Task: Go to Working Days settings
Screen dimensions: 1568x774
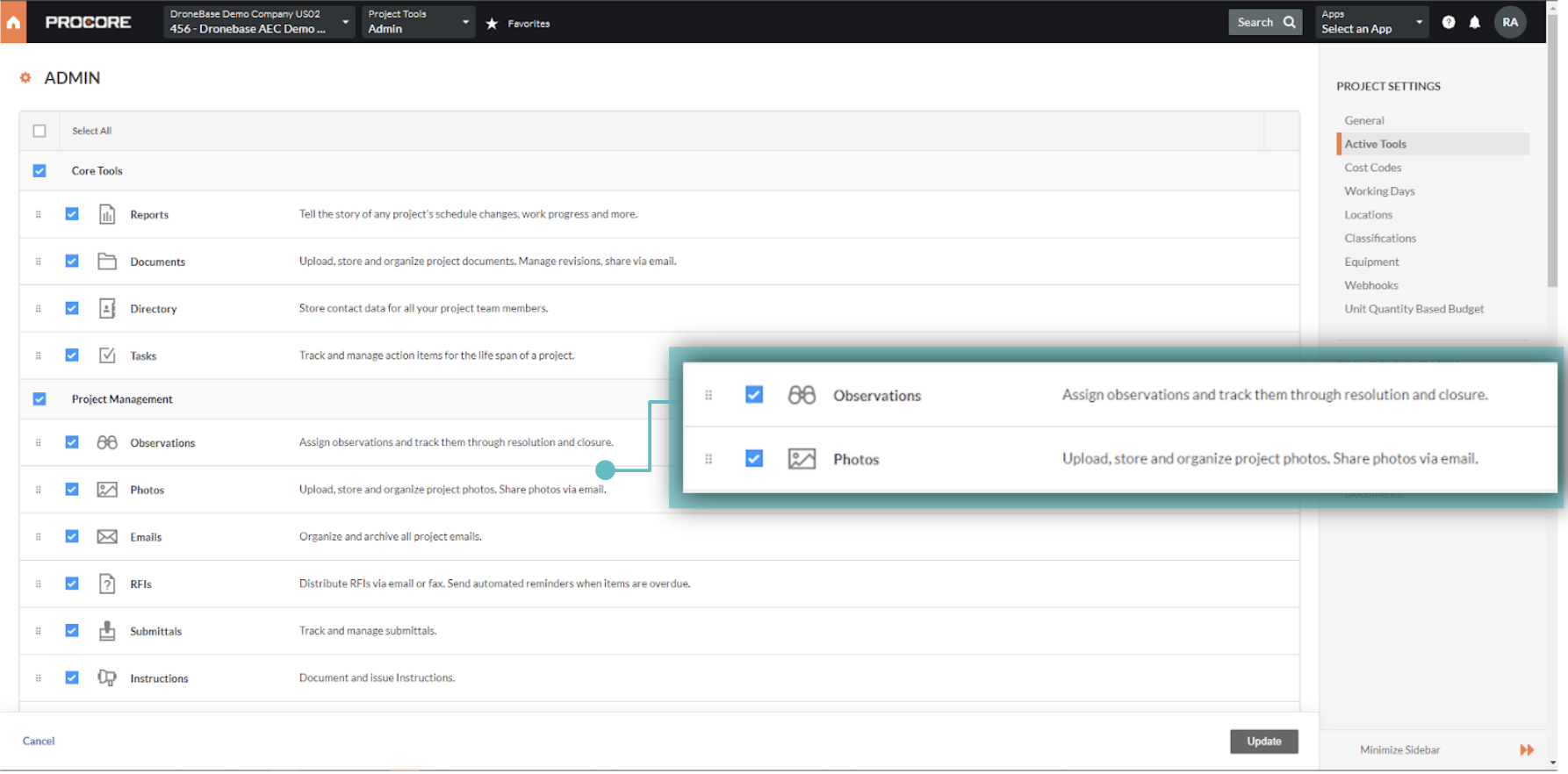Action: click(1379, 191)
